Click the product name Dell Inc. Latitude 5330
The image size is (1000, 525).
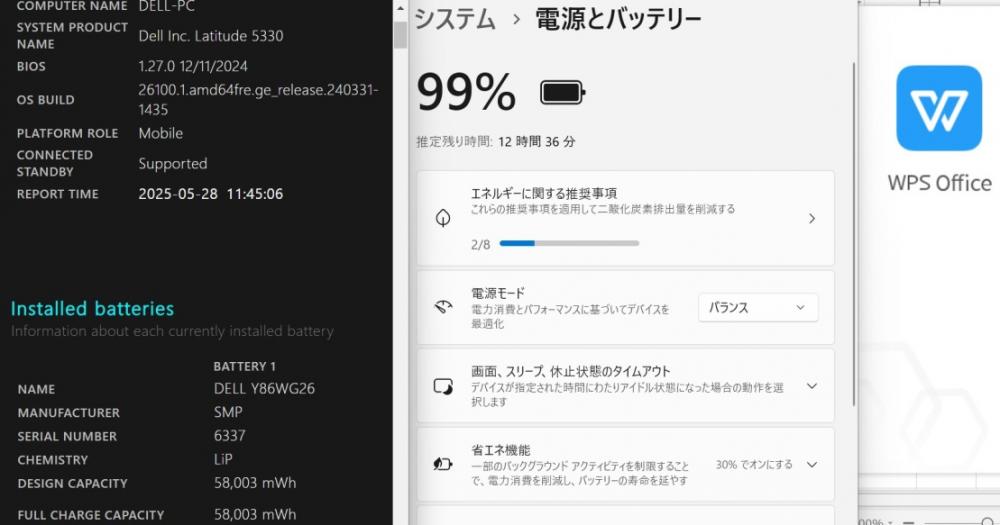coord(211,36)
